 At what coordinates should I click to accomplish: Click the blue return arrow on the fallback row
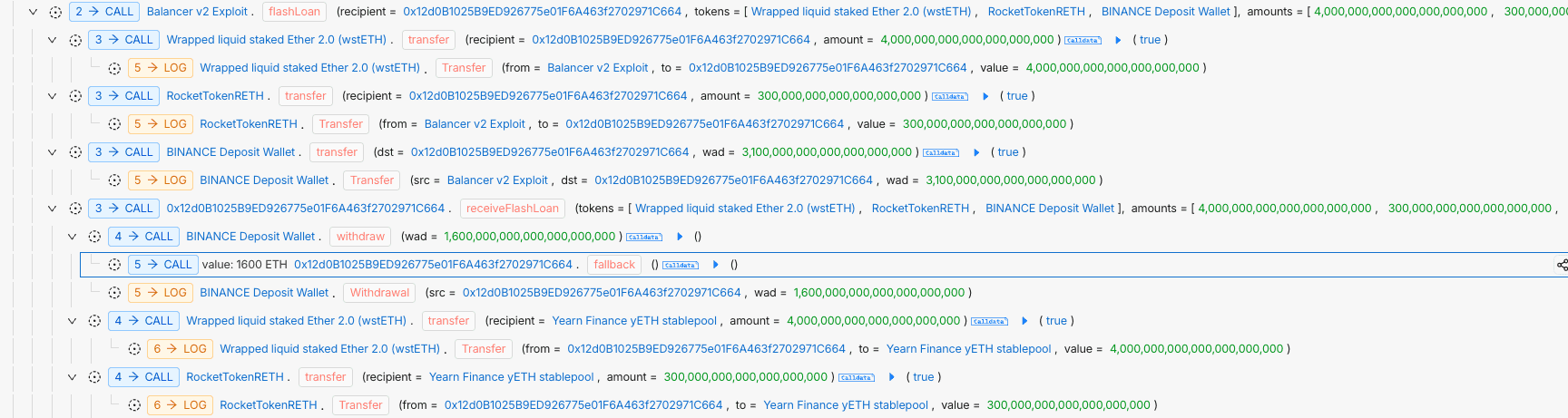(x=716, y=265)
